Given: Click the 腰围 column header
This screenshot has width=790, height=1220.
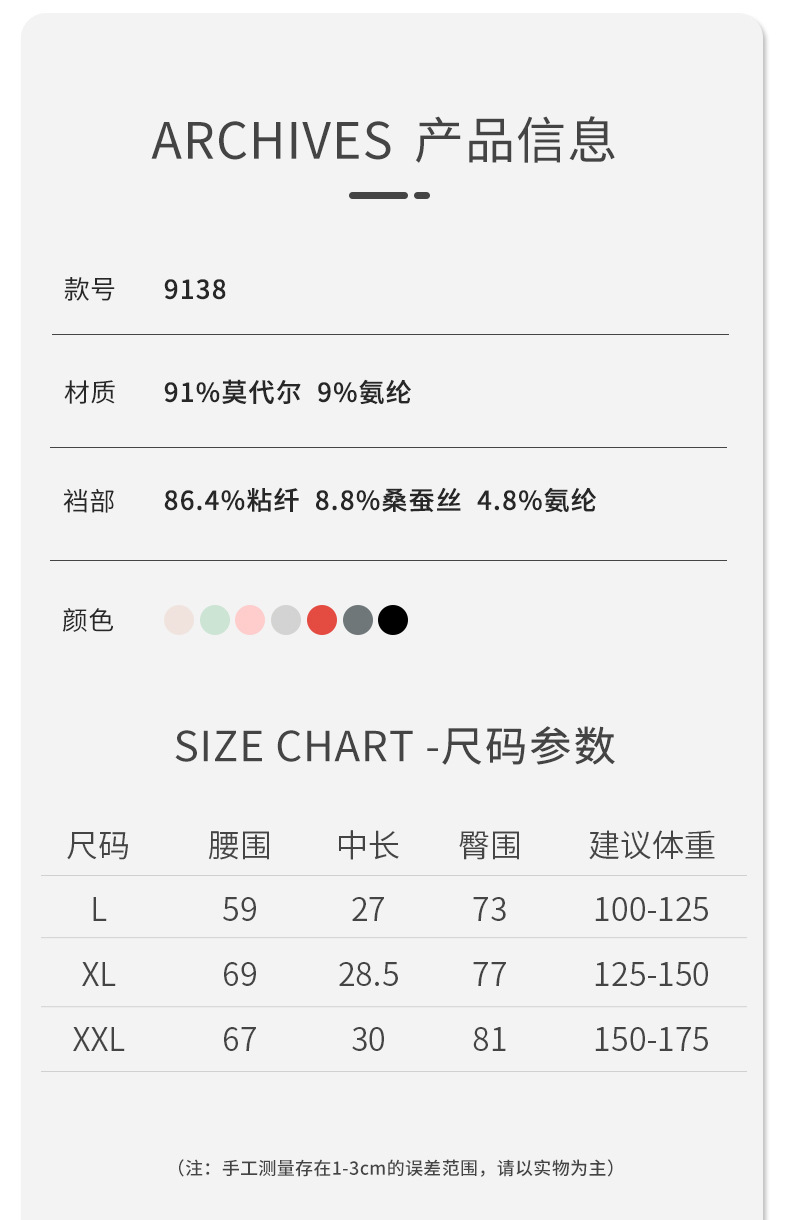Looking at the screenshot, I should point(240,846).
